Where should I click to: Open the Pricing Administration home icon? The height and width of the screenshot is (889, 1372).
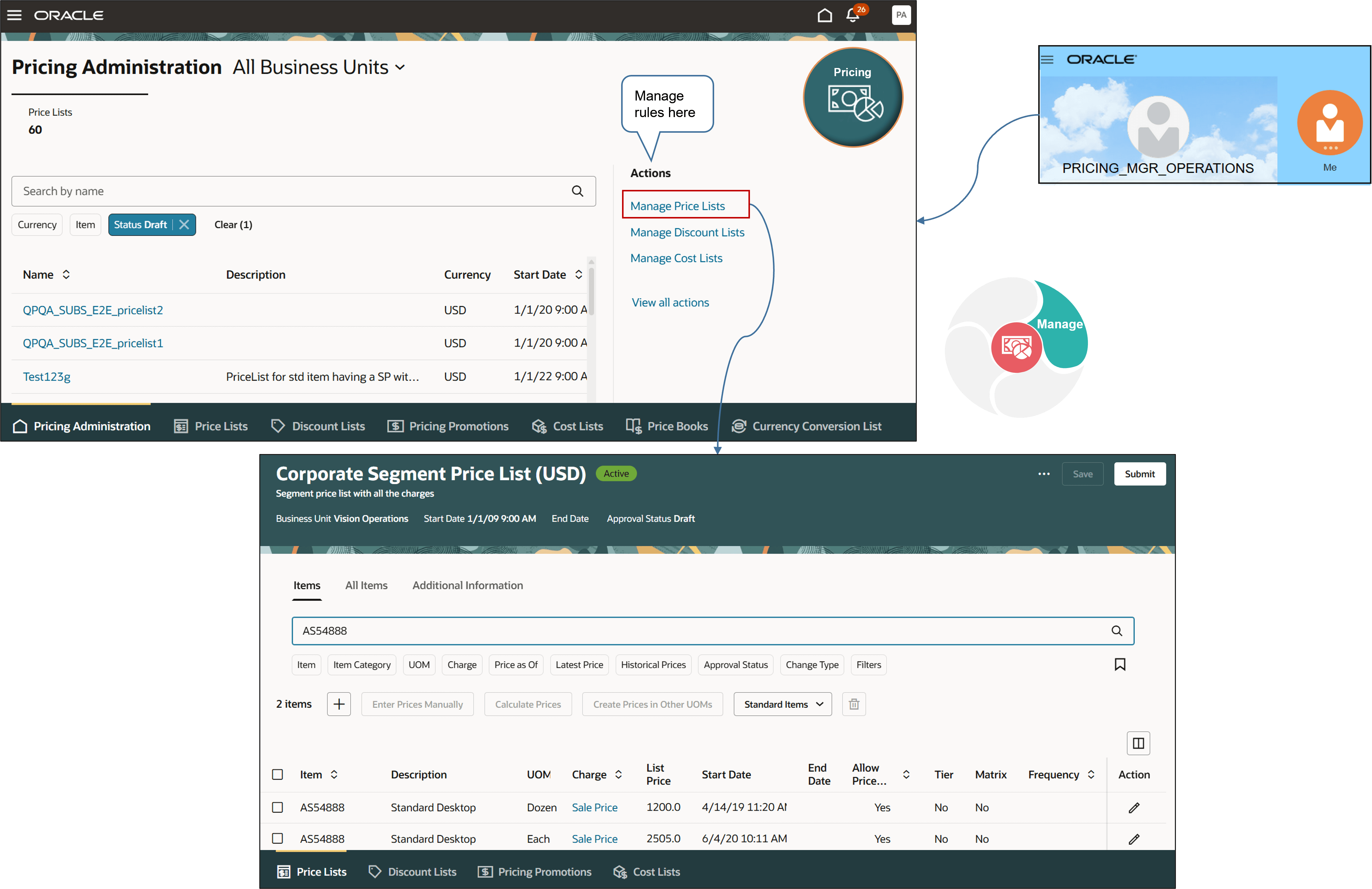click(81, 426)
